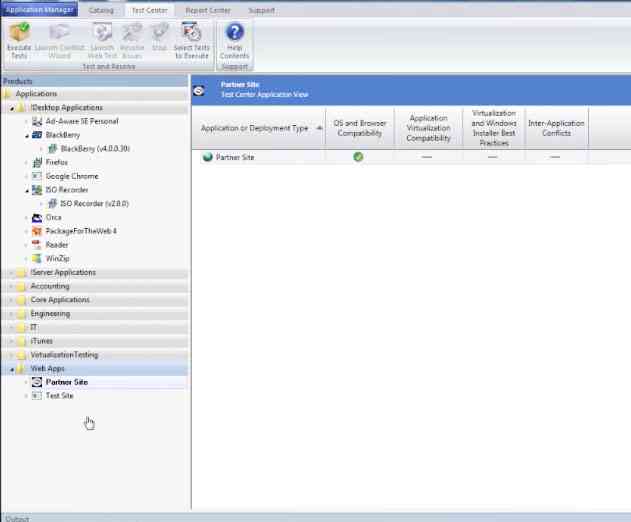
Task: Select the WinZip tree entry
Action: click(58, 258)
